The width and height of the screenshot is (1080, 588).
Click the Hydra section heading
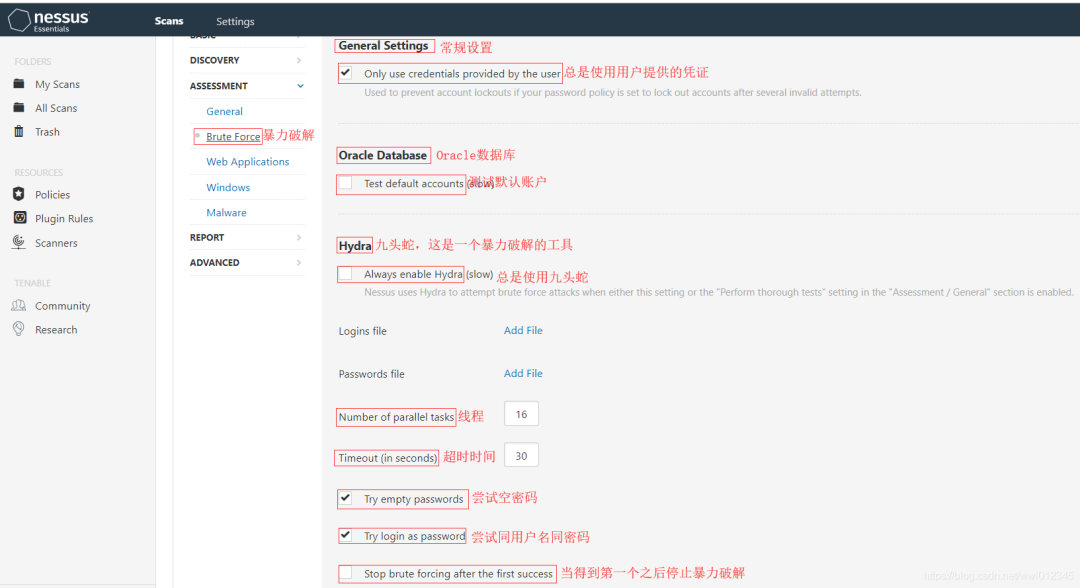(x=355, y=245)
